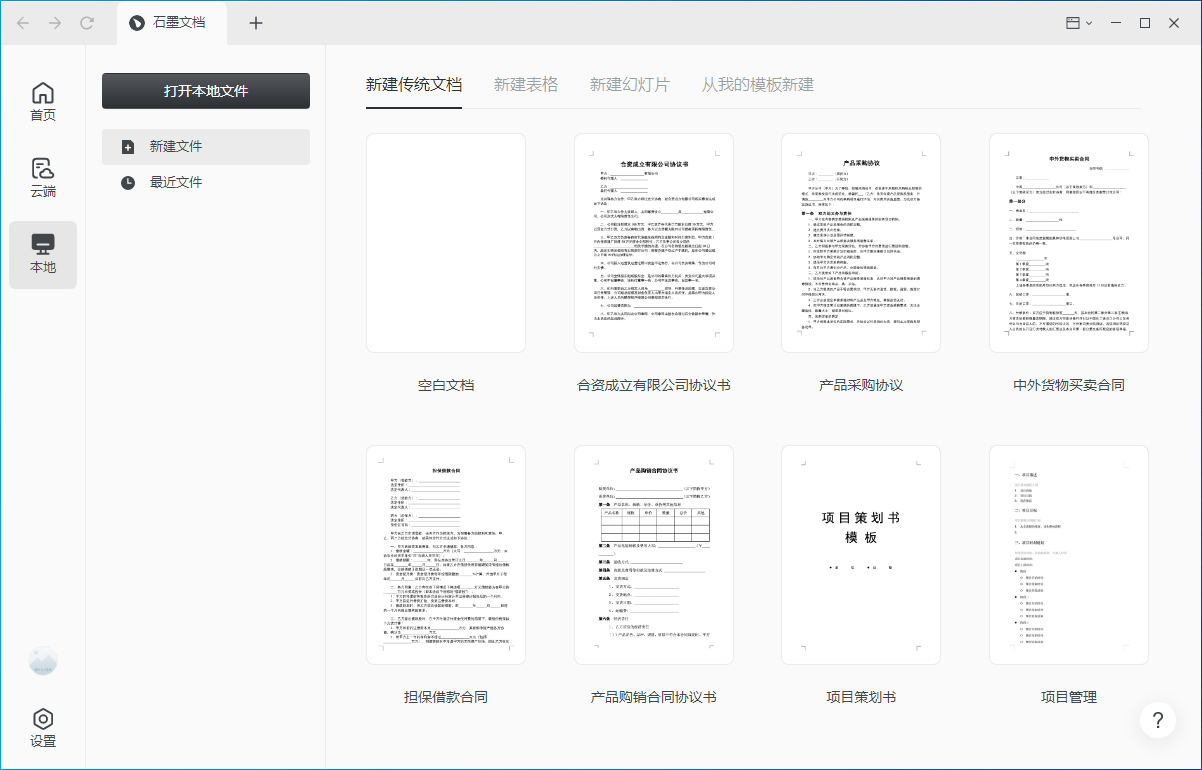Open 设置 settings in the sidebar
Viewport: 1202px width, 770px height.
[x=43, y=728]
